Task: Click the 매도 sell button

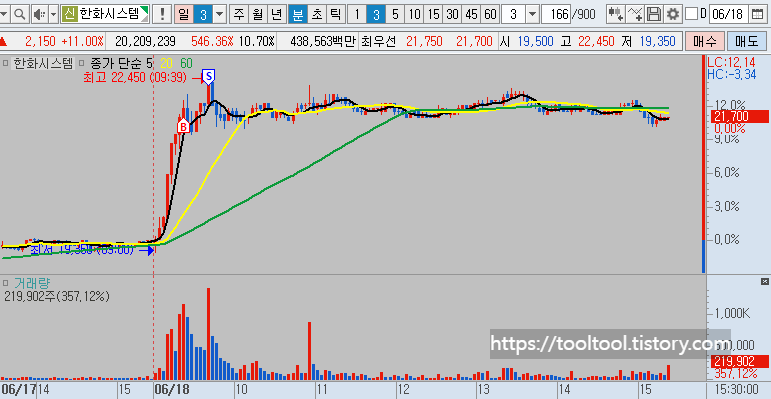Action: click(746, 42)
